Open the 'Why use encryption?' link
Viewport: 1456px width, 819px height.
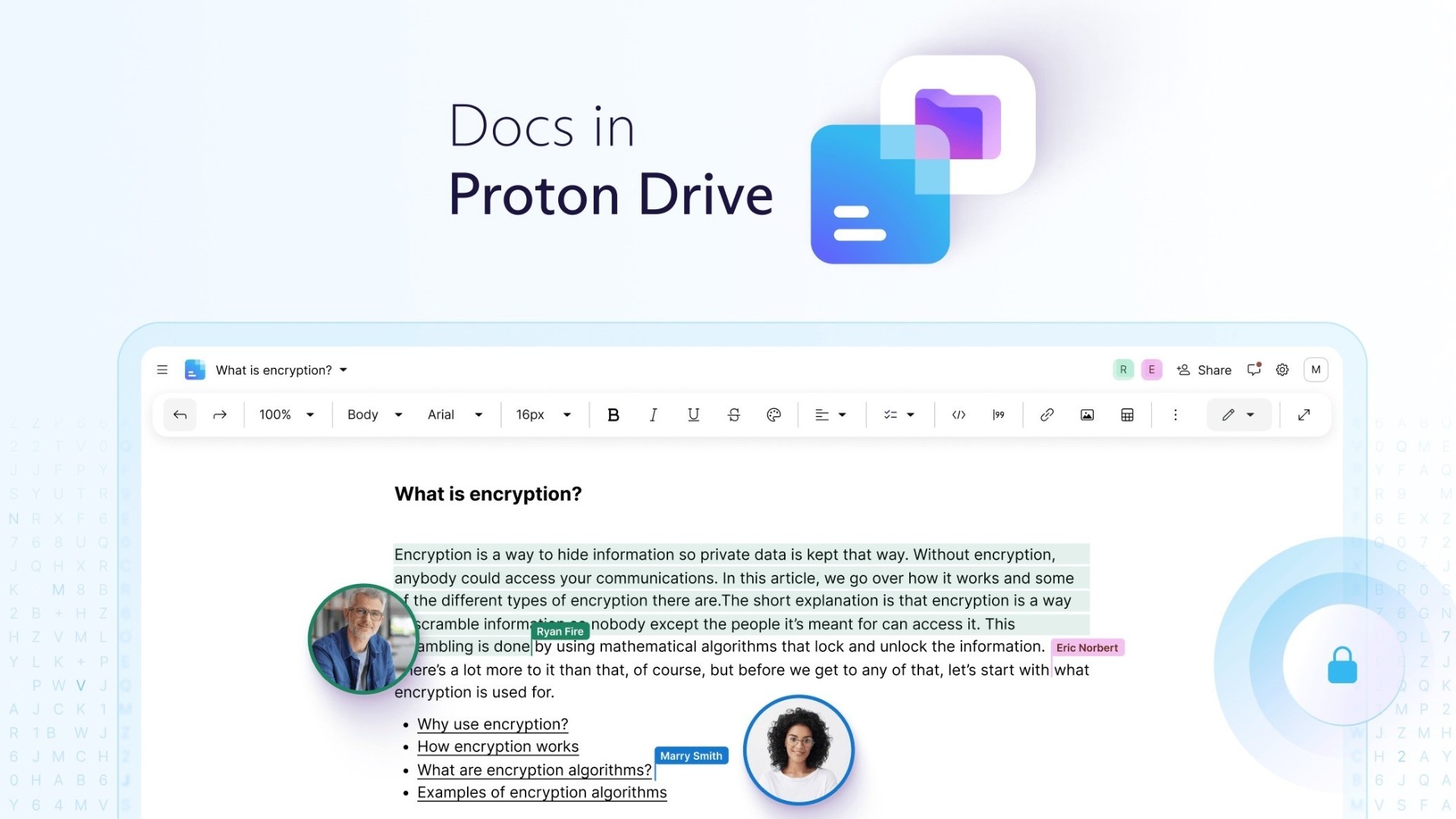(492, 723)
